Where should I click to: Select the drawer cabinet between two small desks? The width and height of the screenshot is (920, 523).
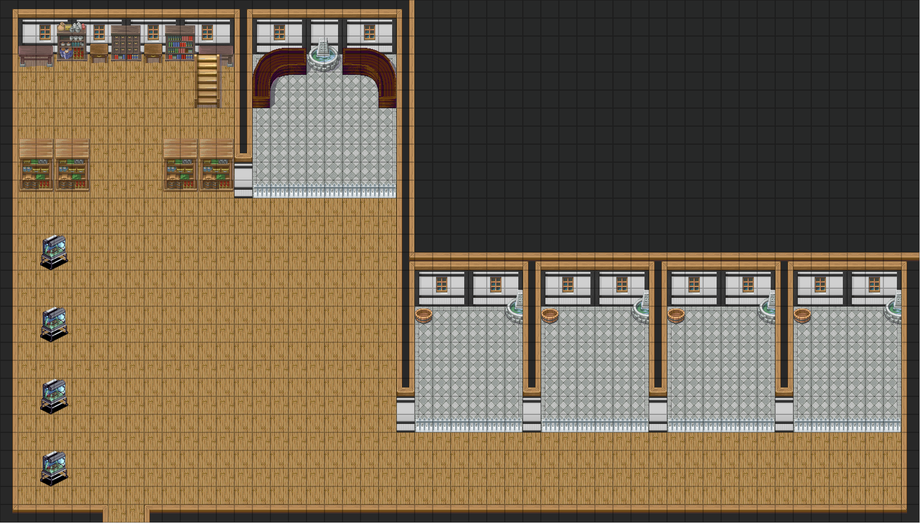point(126,43)
